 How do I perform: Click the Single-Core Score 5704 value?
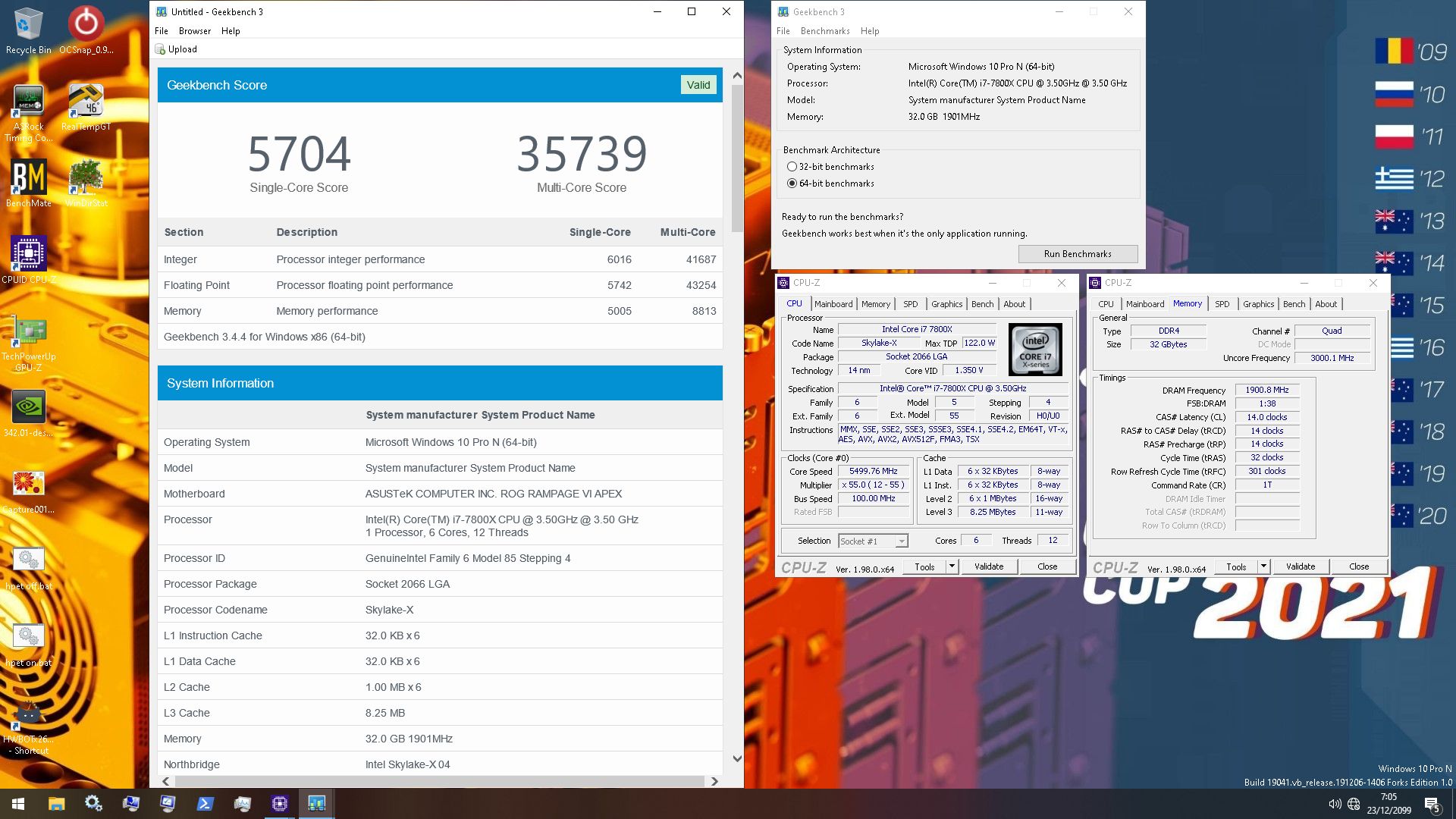pyautogui.click(x=300, y=154)
